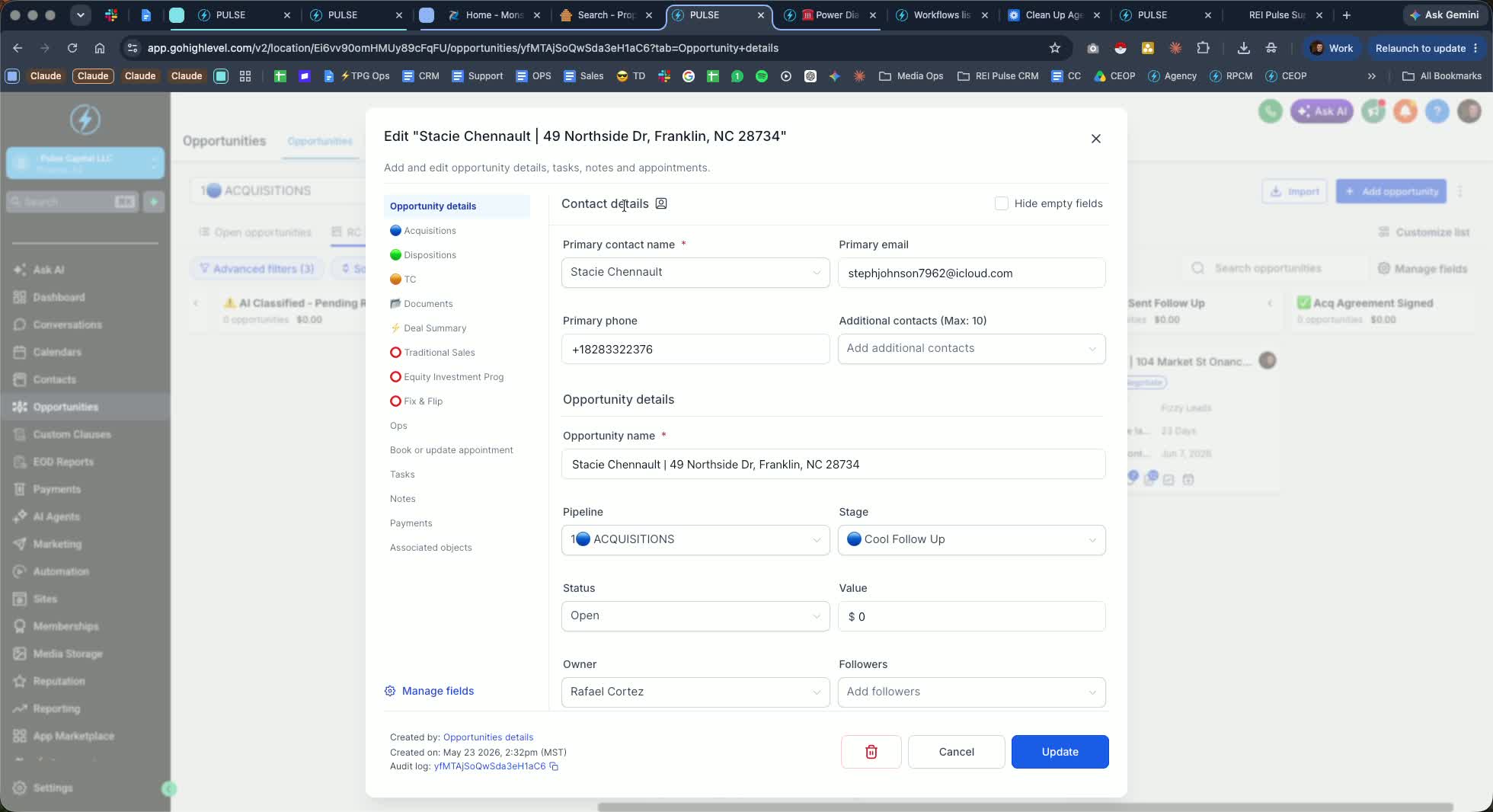Click the site info icon in address bar
This screenshot has height=812, width=1493.
tap(133, 48)
